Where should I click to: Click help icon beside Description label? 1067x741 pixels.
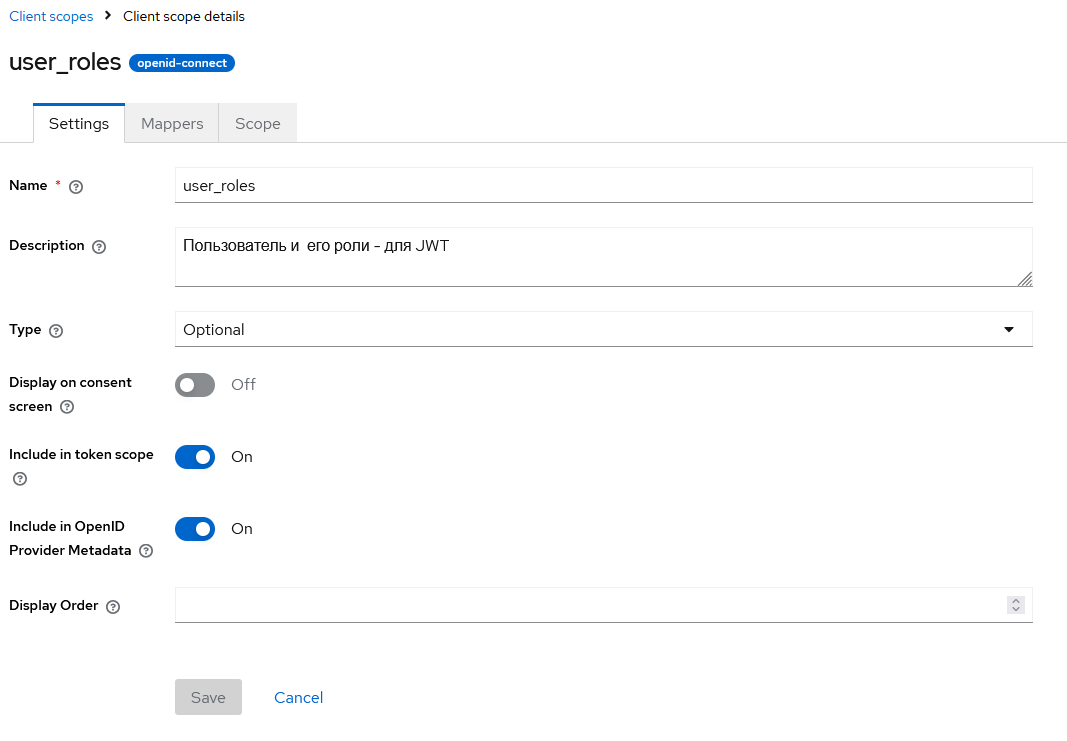point(99,247)
